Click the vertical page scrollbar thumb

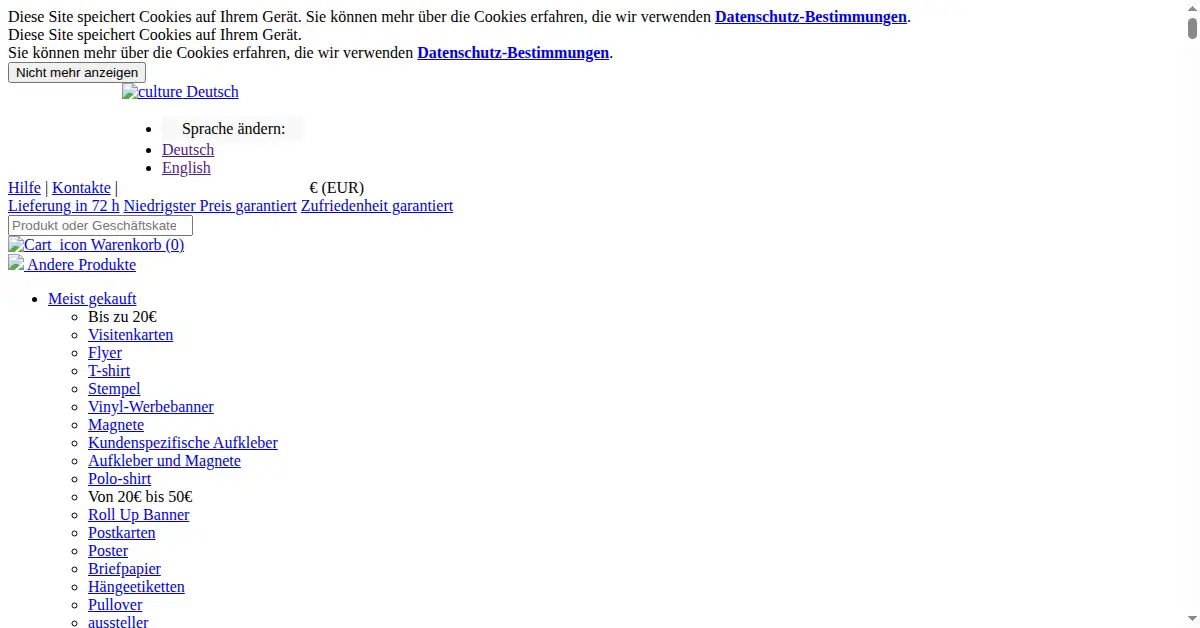(x=1192, y=28)
